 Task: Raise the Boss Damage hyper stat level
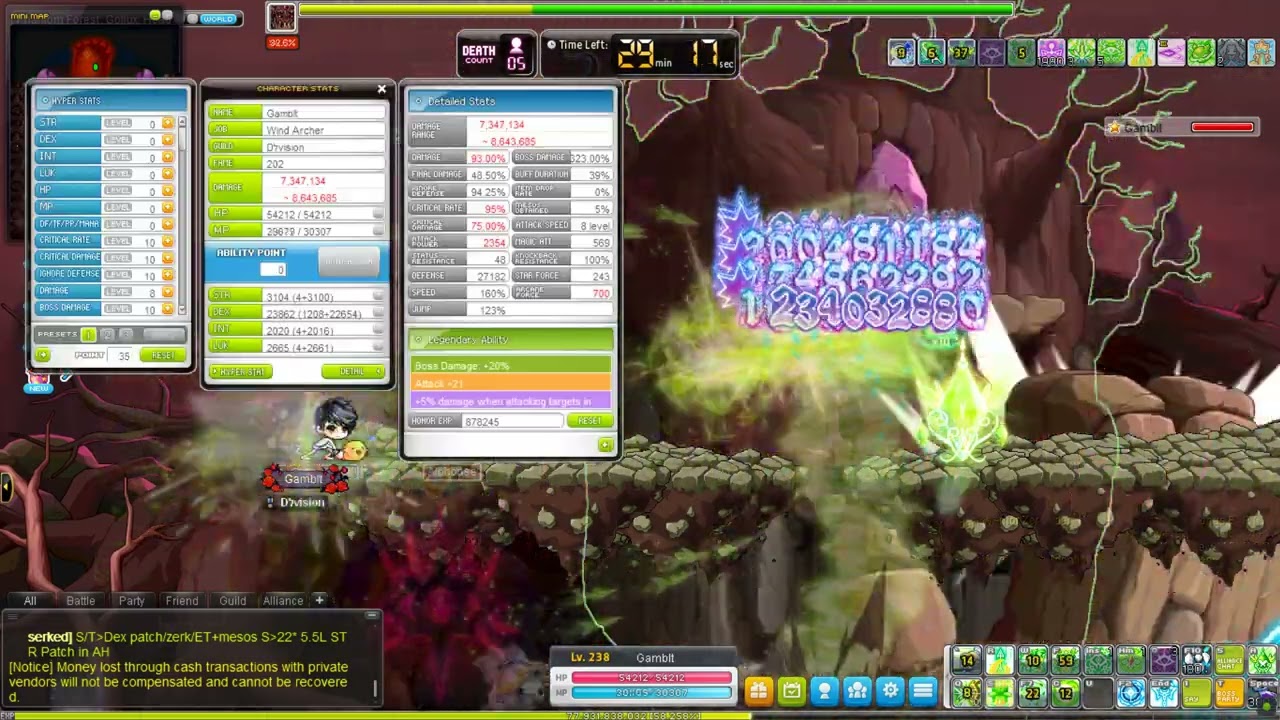(167, 308)
